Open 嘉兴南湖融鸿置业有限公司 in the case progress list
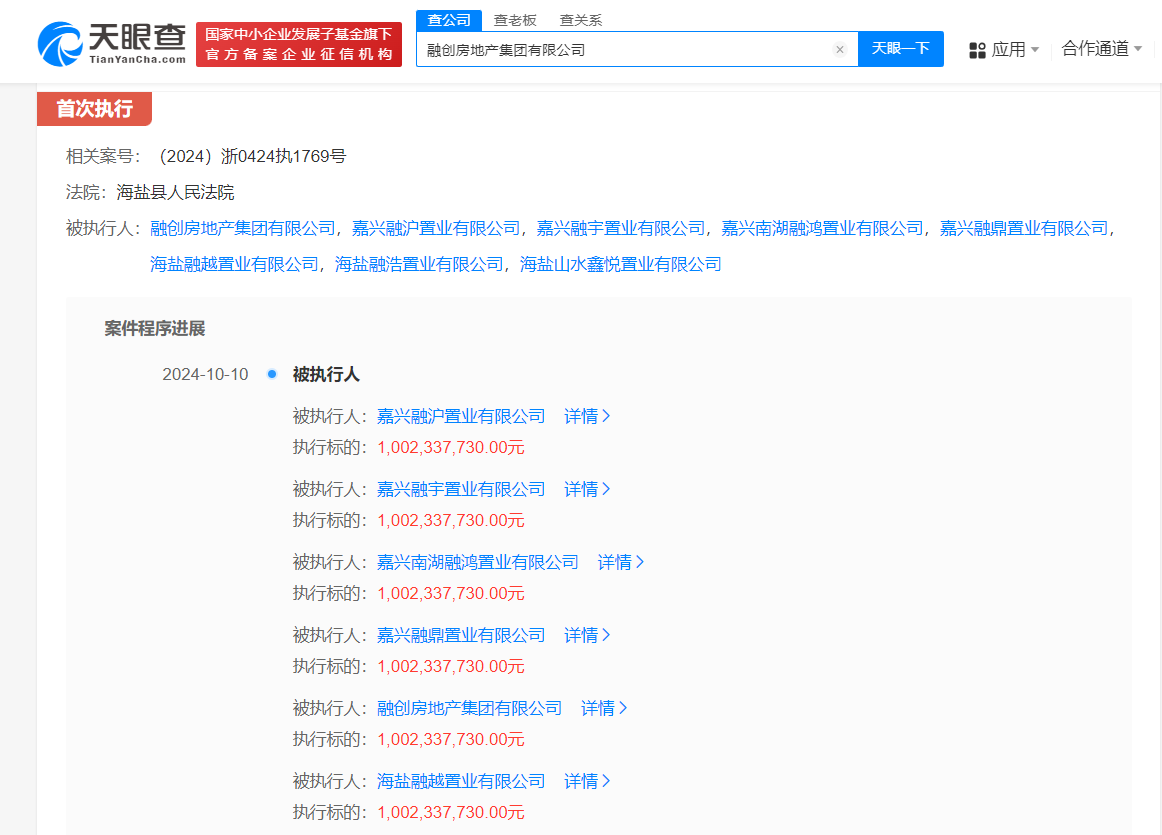This screenshot has width=1162, height=835. pos(478,562)
